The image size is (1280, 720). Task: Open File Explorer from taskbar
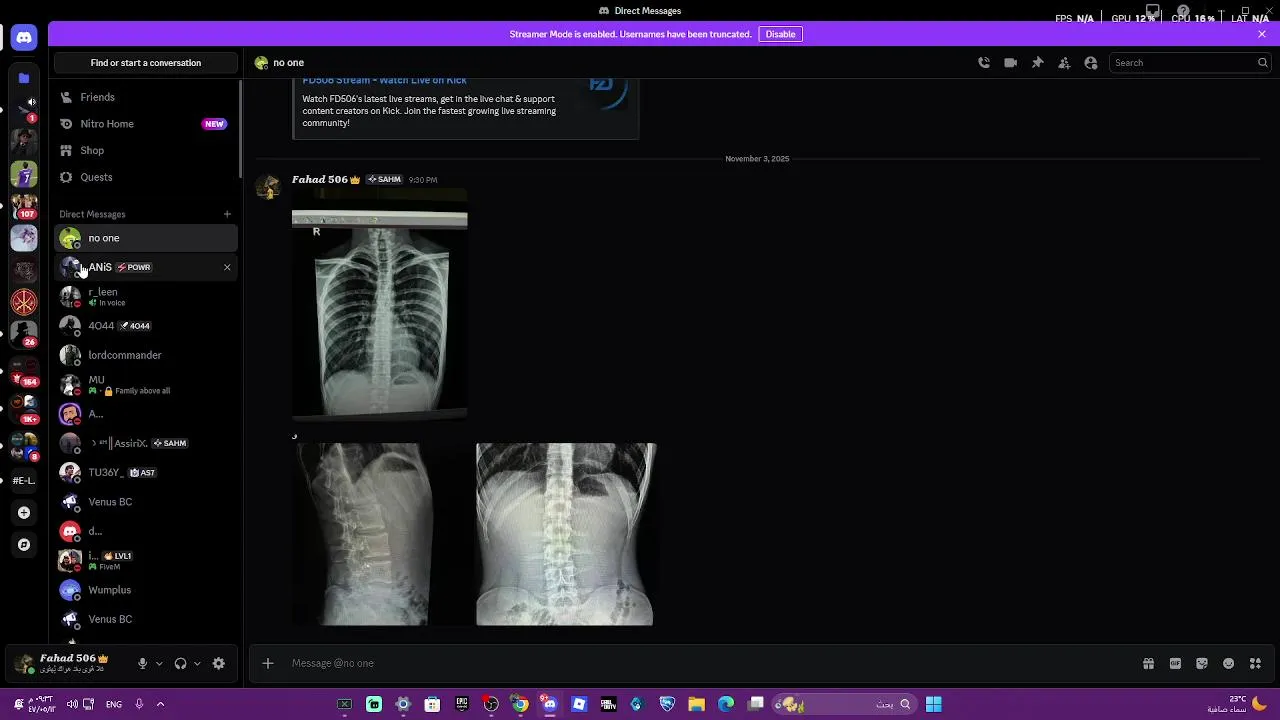pyautogui.click(x=697, y=704)
